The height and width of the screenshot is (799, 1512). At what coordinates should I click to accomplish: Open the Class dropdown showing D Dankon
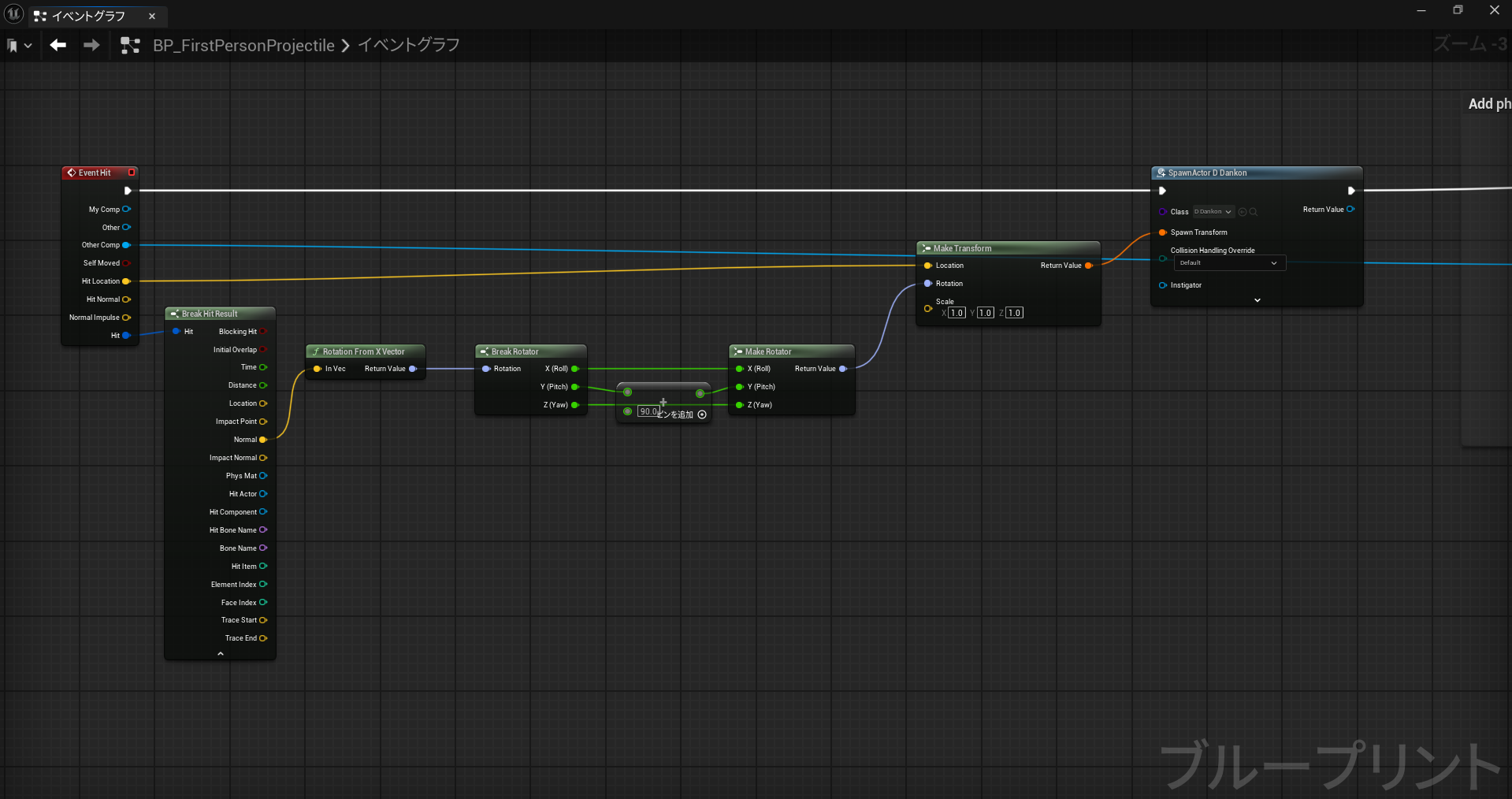pyautogui.click(x=1213, y=212)
